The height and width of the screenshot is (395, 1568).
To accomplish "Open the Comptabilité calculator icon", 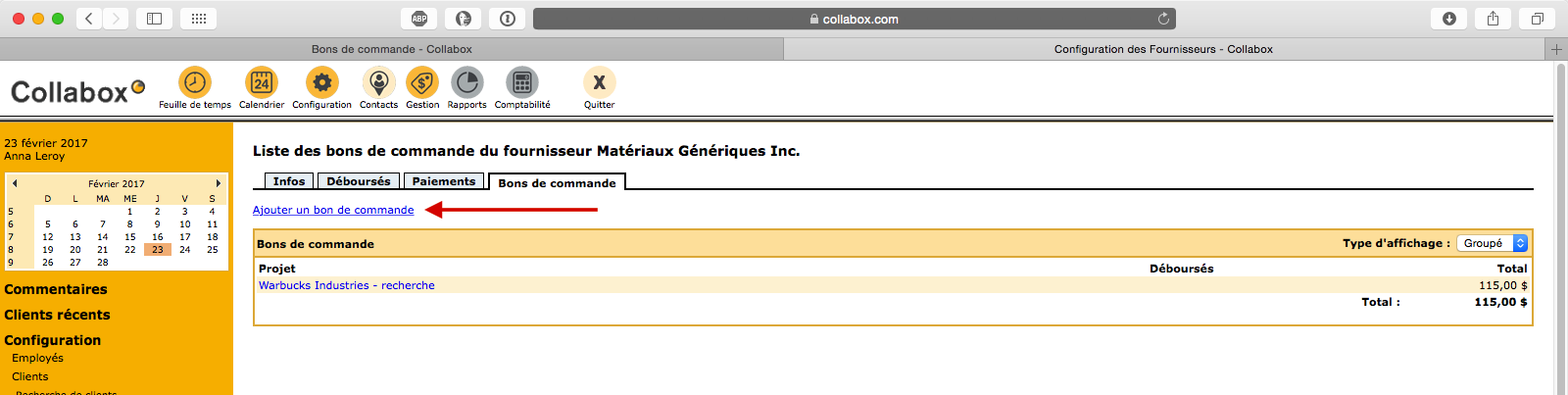I will coord(522,83).
